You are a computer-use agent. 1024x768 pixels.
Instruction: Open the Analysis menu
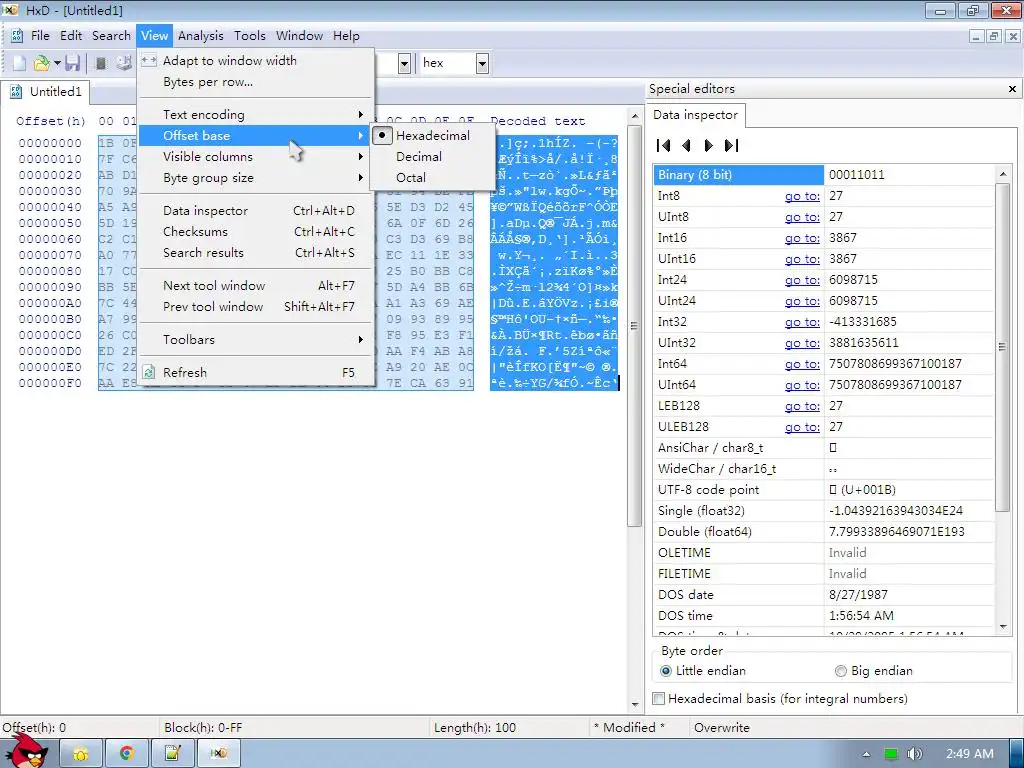200,36
